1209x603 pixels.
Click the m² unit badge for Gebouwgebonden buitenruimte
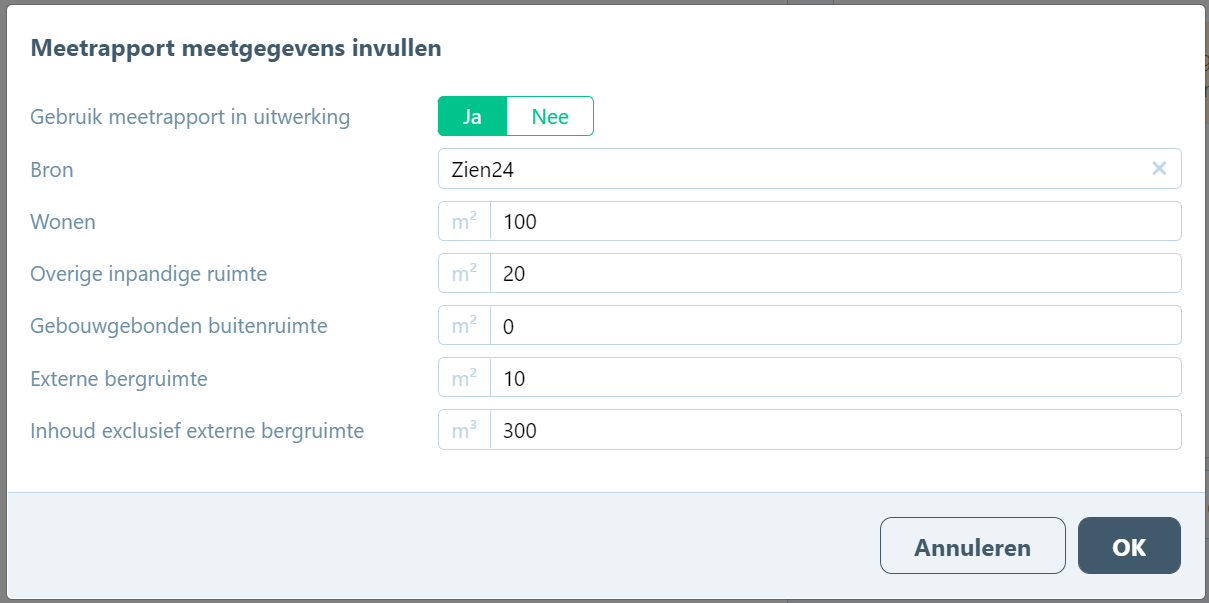pyautogui.click(x=464, y=325)
